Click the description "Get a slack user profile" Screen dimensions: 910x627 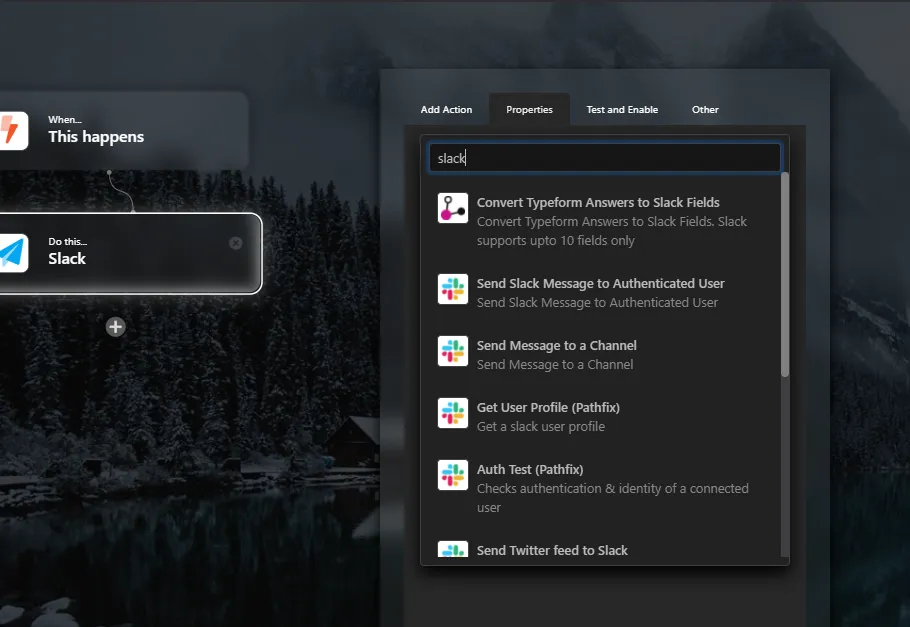click(x=540, y=427)
